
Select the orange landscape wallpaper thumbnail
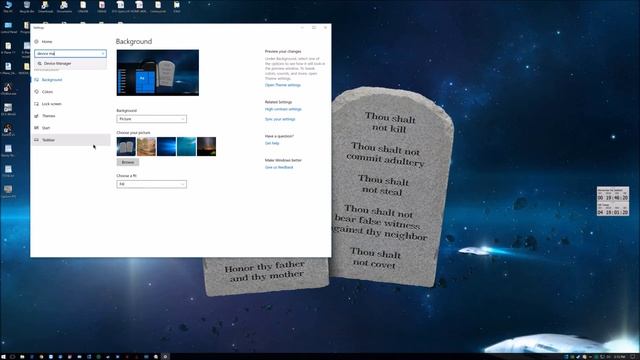[146, 146]
